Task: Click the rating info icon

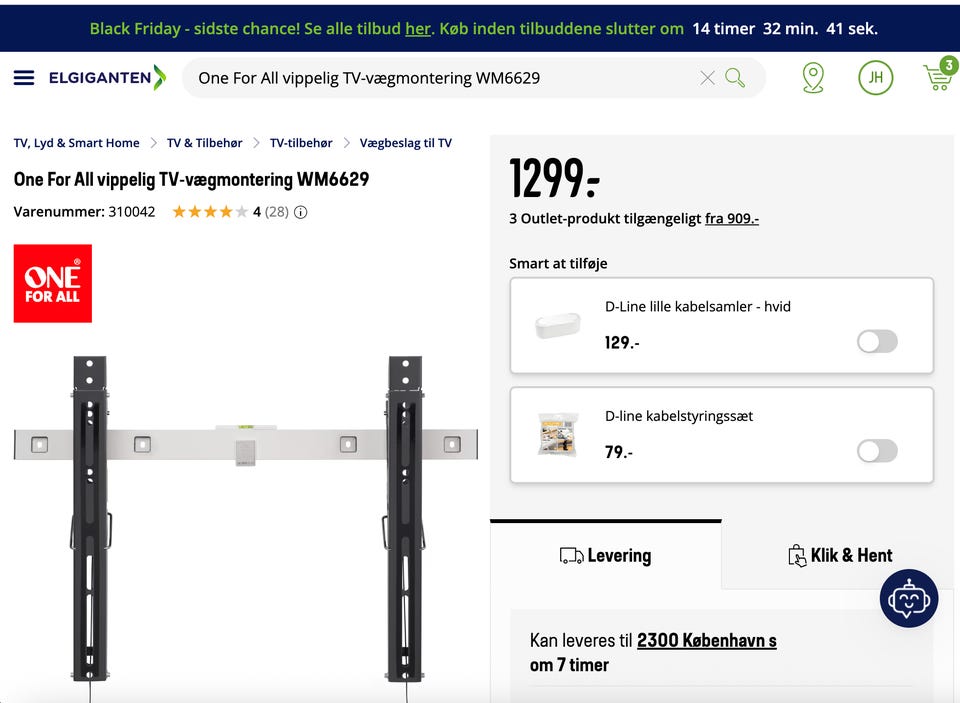Action: (301, 212)
